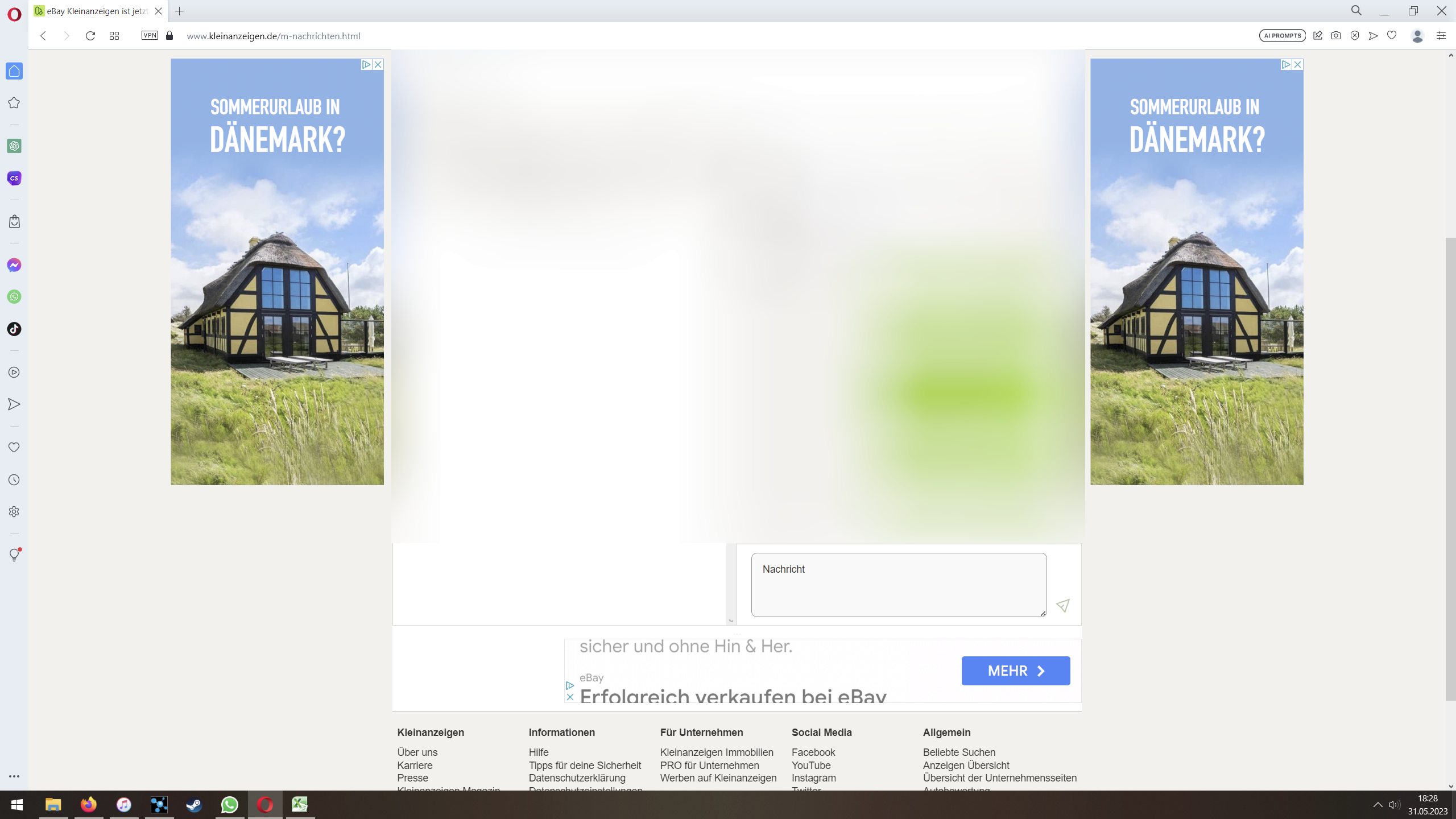Add page to bookmarks heart icon
Viewport: 1456px width, 819px height.
pyautogui.click(x=1392, y=36)
